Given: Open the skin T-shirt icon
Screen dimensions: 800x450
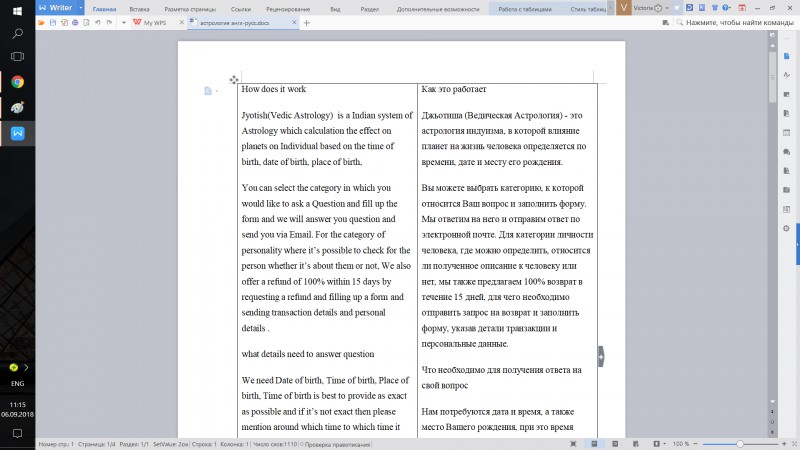Looking at the screenshot, I should pos(714,8).
